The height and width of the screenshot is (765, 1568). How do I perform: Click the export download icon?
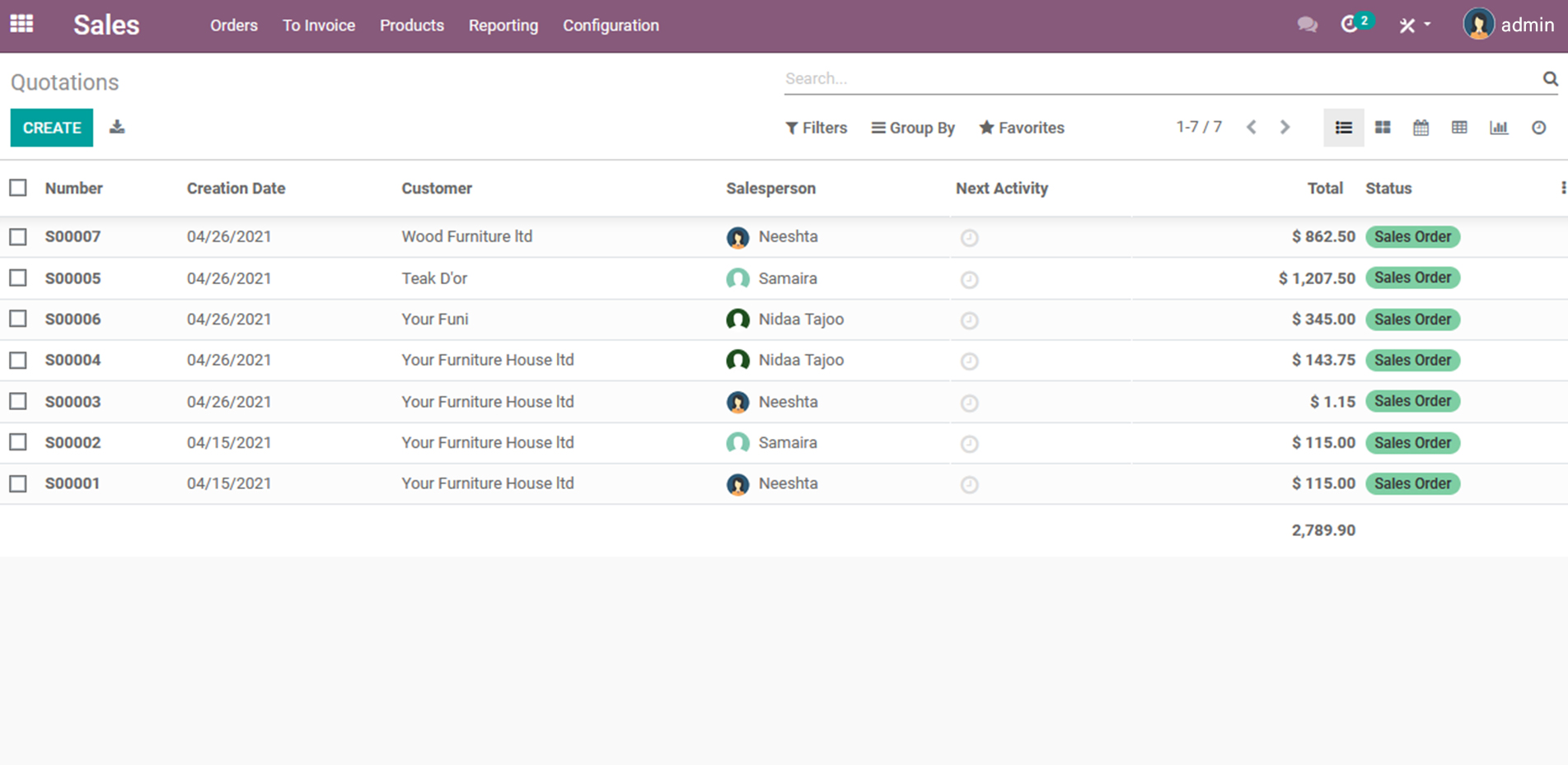click(x=117, y=127)
